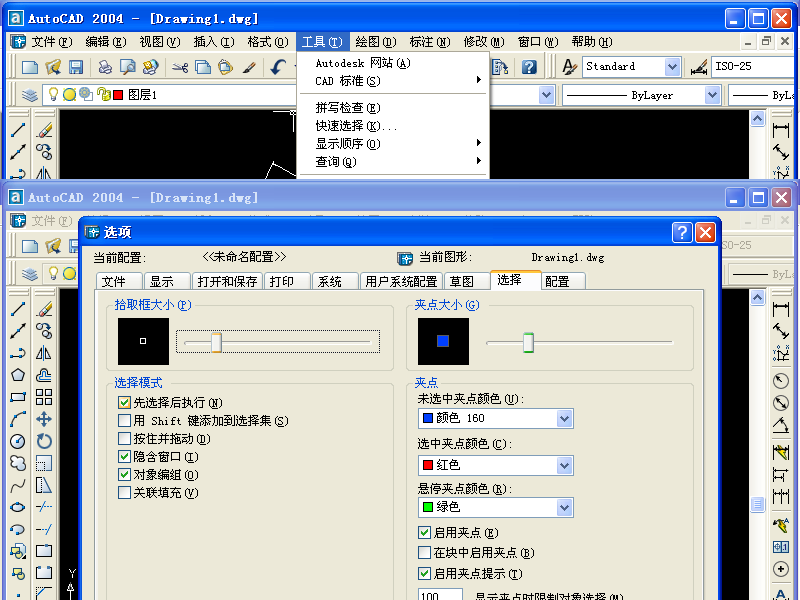Click 拾取框大小 slider thumb
The width and height of the screenshot is (800, 600).
pyautogui.click(x=216, y=342)
